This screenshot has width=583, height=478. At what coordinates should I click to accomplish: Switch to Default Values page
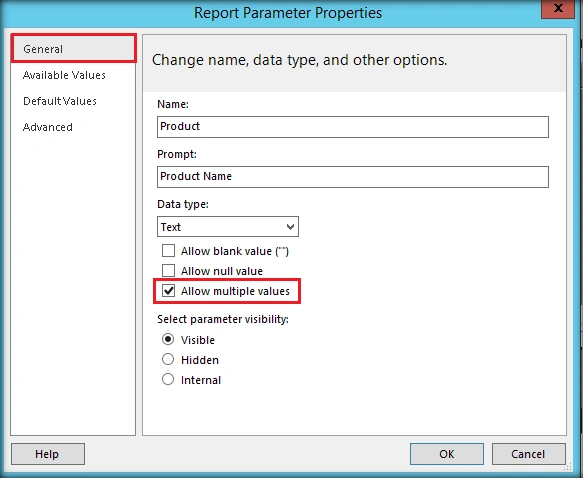(60, 101)
